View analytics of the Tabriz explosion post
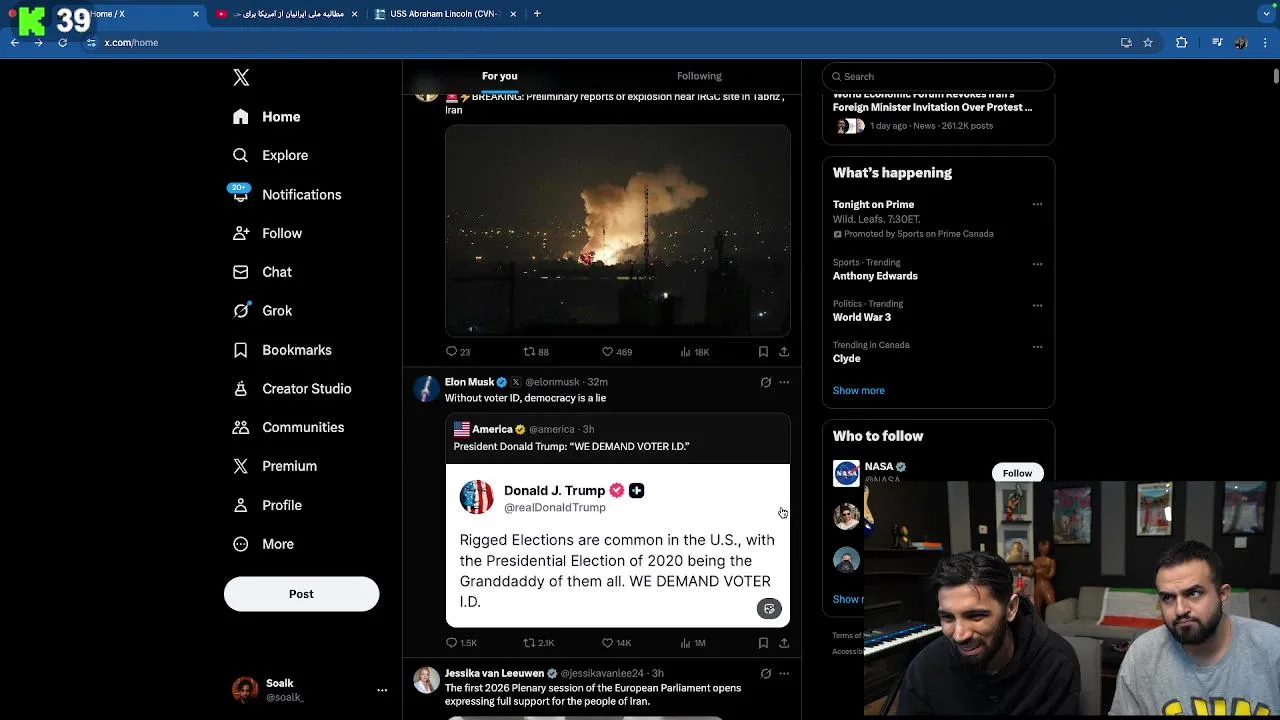This screenshot has height=720, width=1280. pyautogui.click(x=694, y=352)
